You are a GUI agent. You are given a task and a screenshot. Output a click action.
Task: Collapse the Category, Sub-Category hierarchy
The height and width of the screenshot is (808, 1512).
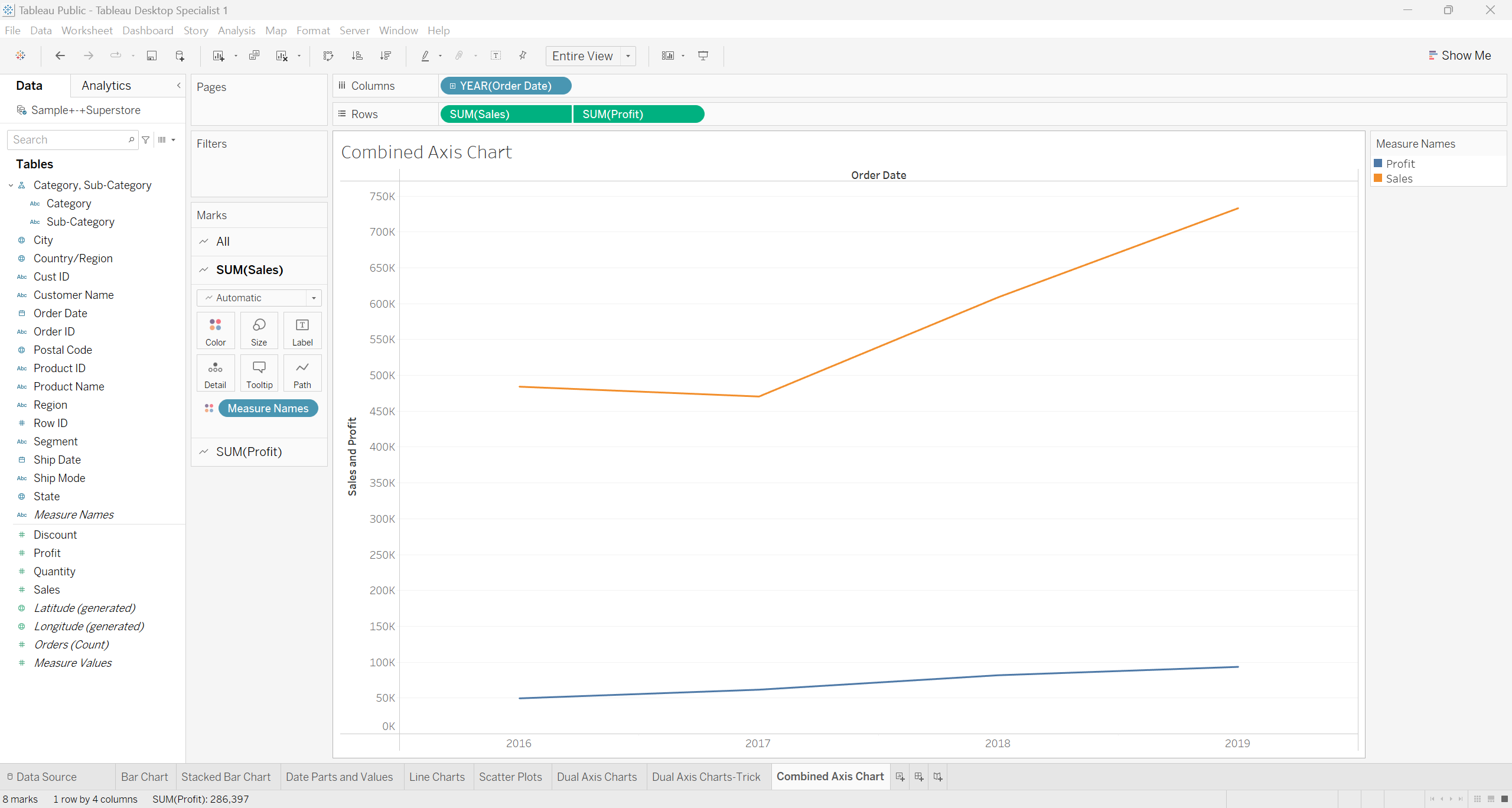pyautogui.click(x=11, y=185)
